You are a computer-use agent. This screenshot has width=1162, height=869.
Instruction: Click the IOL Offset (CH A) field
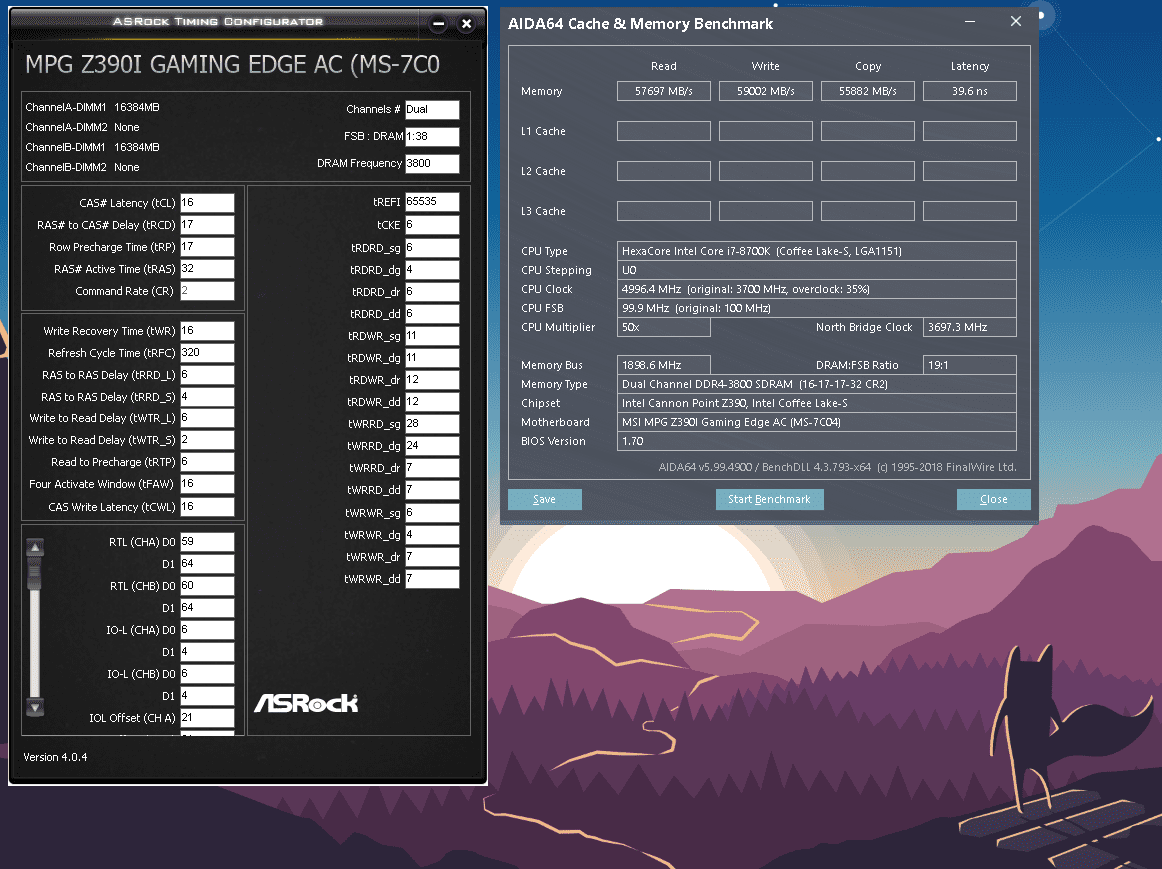tap(208, 718)
